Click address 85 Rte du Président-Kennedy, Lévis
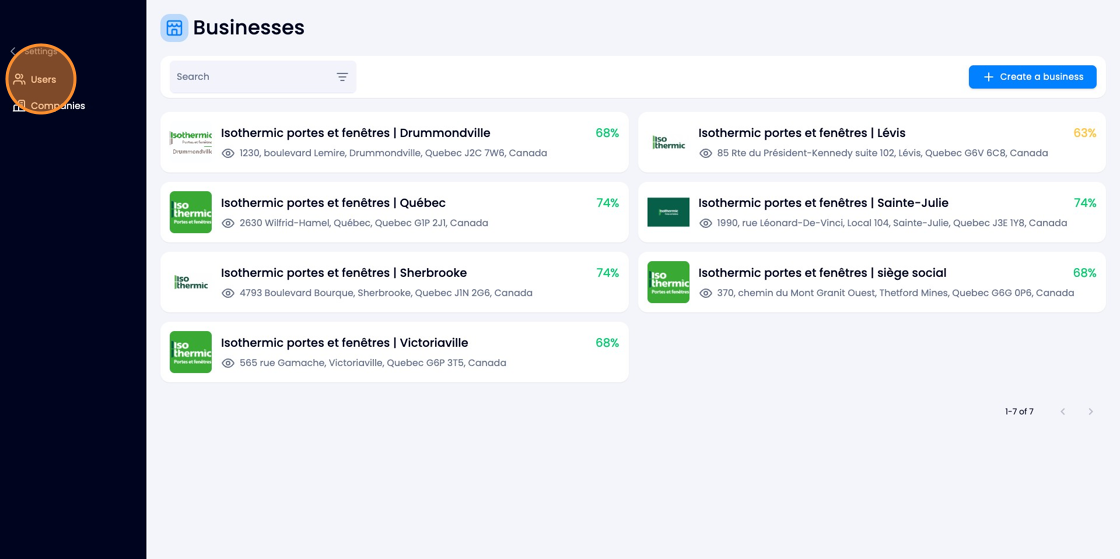The width and height of the screenshot is (1120, 559). point(882,153)
